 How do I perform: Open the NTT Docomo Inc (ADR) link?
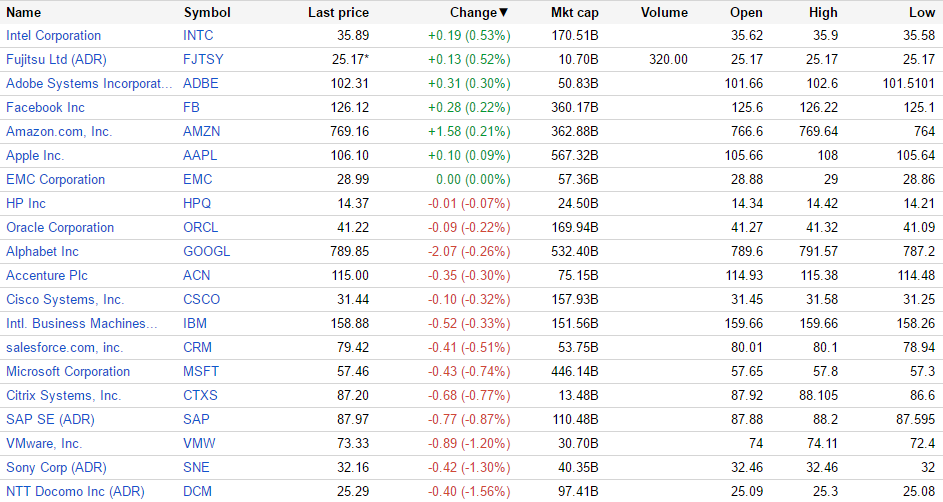click(x=75, y=492)
